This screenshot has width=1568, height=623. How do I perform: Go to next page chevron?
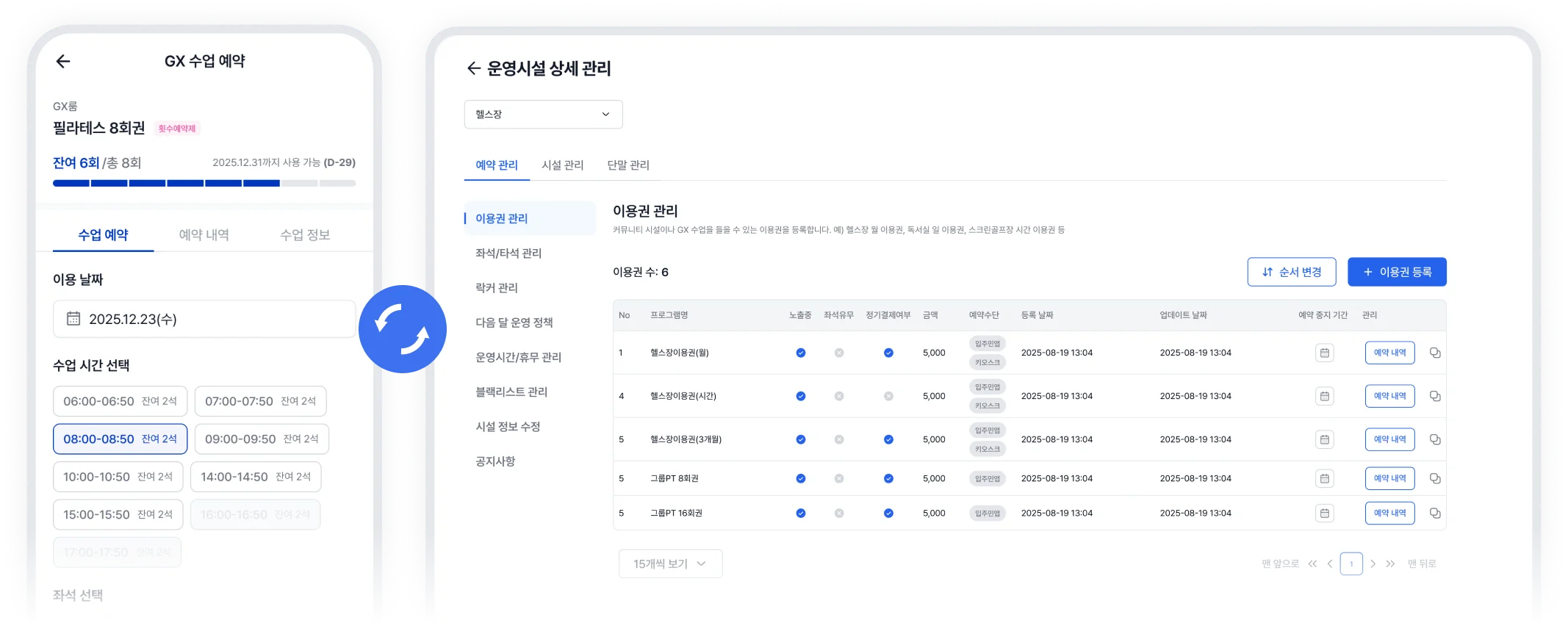[x=1373, y=563]
